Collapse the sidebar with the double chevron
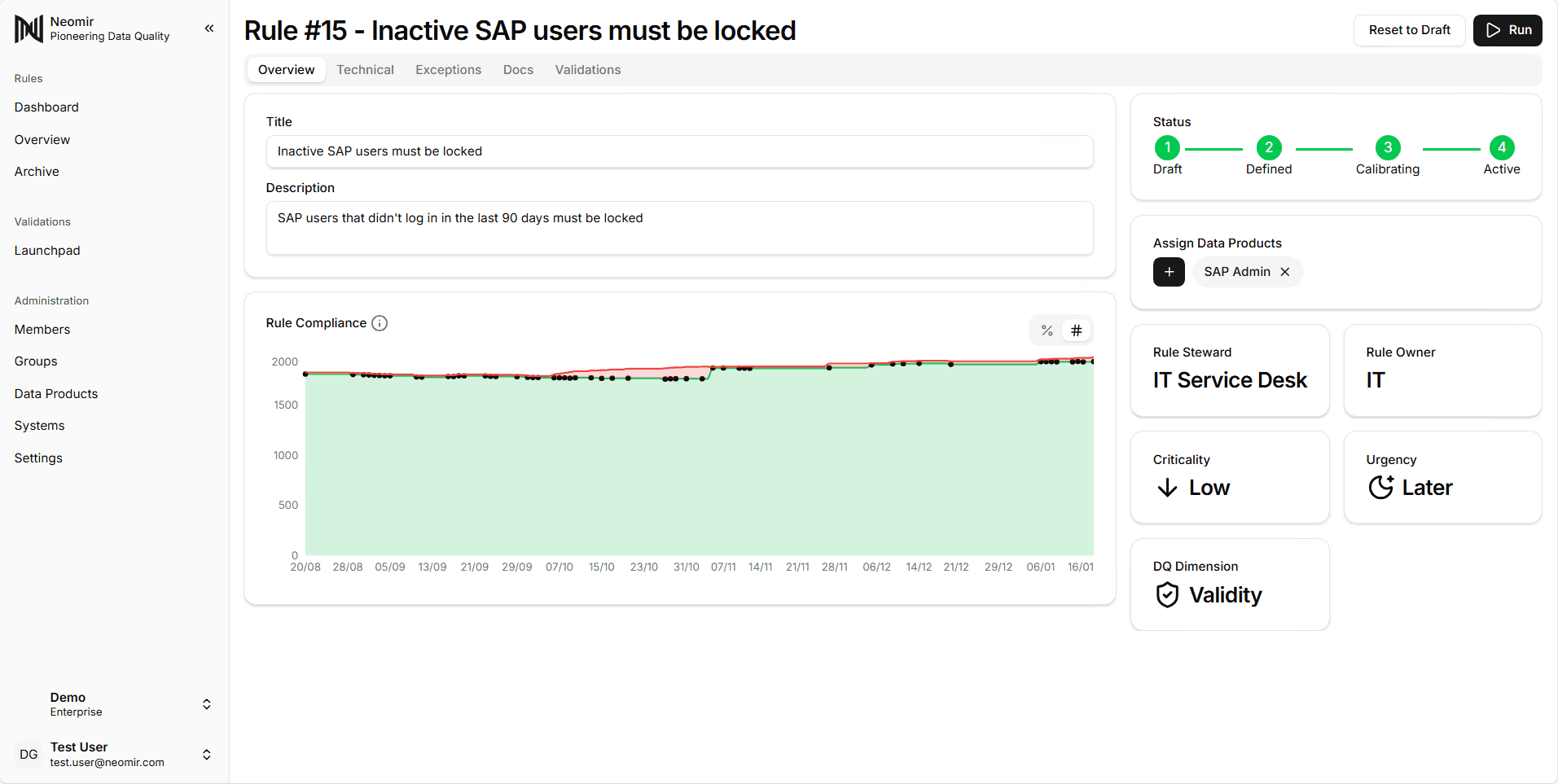The image size is (1558, 784). 209,28
